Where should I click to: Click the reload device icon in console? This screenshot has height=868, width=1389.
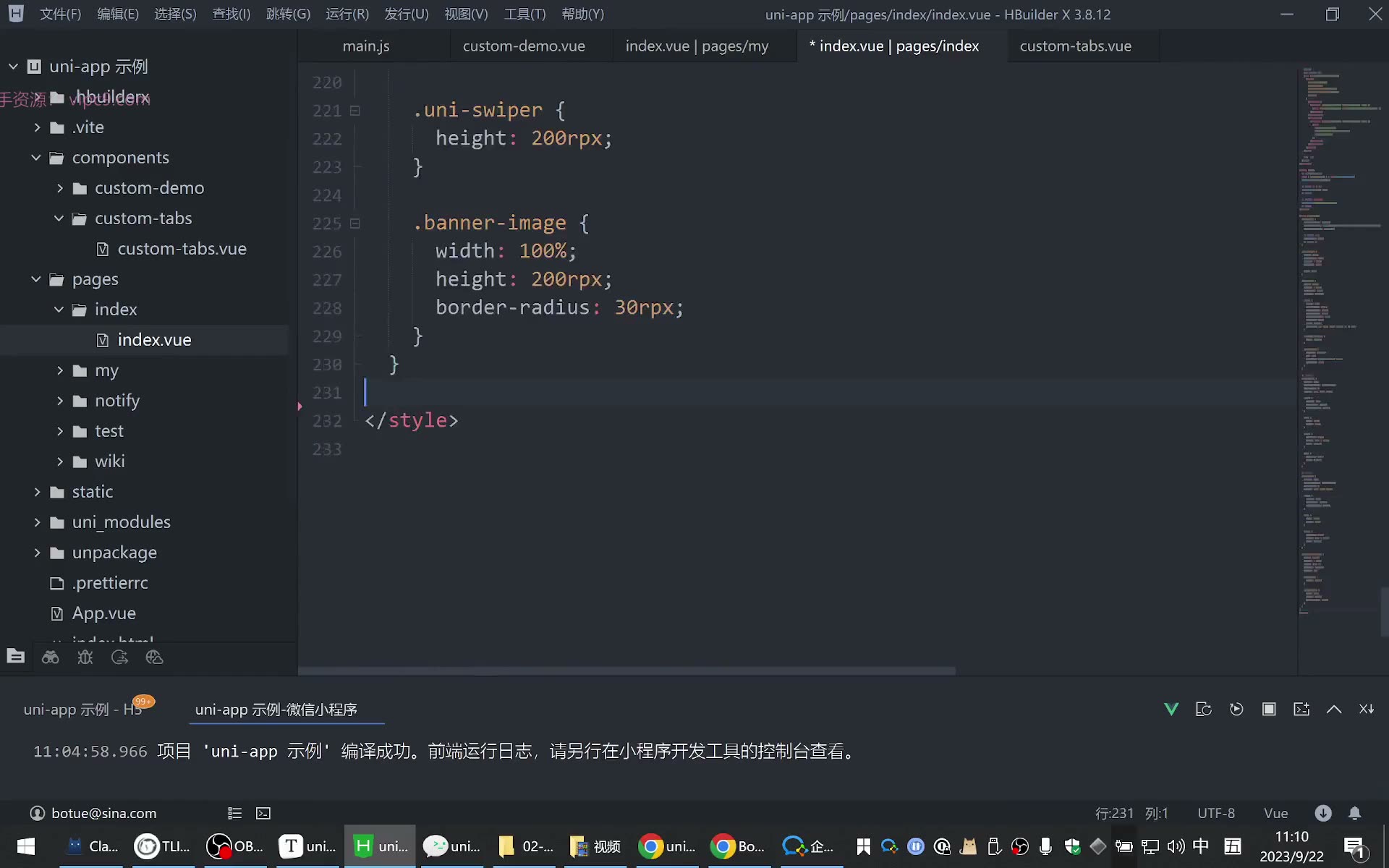(1204, 709)
